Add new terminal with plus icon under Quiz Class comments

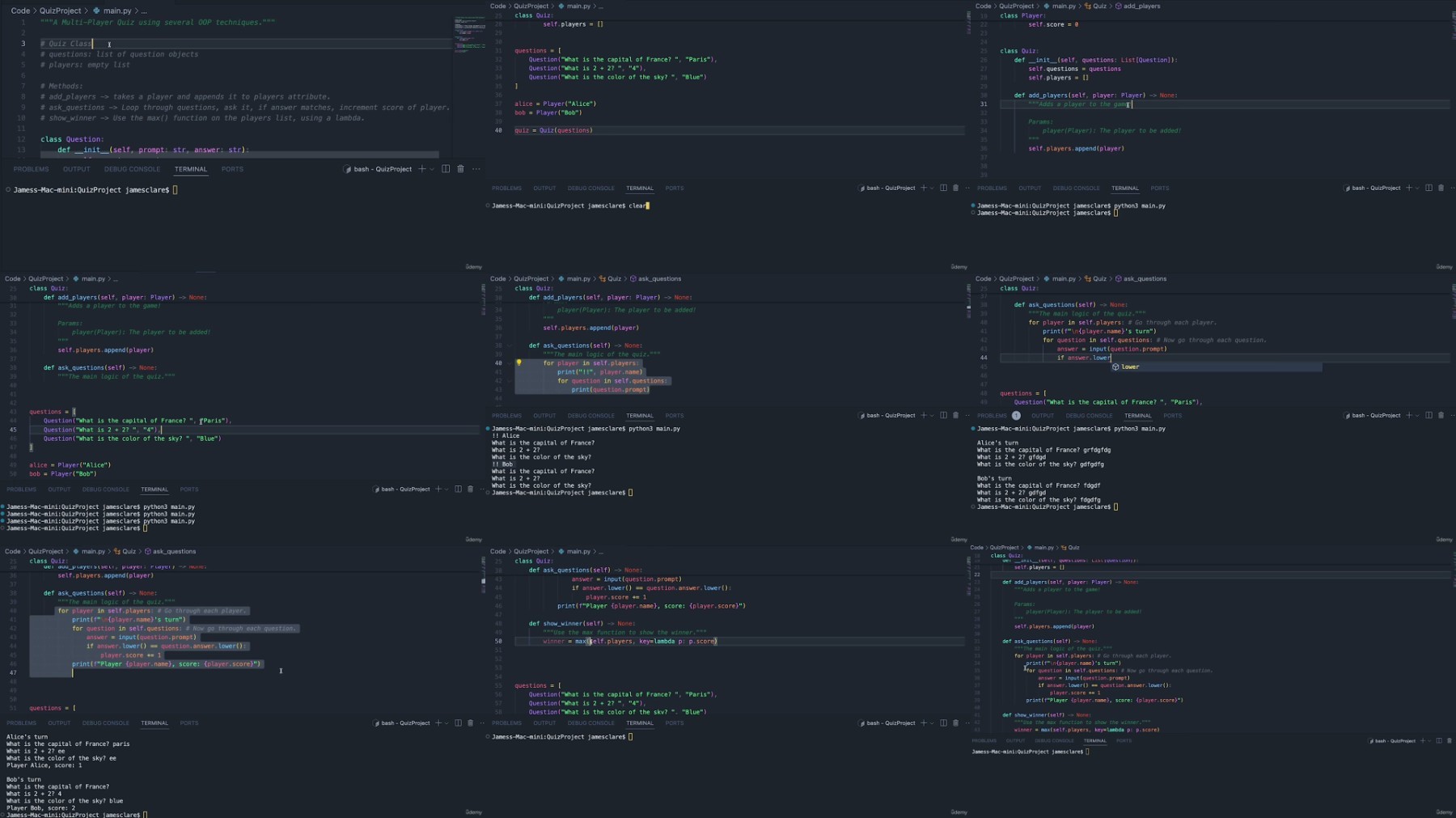coord(421,169)
